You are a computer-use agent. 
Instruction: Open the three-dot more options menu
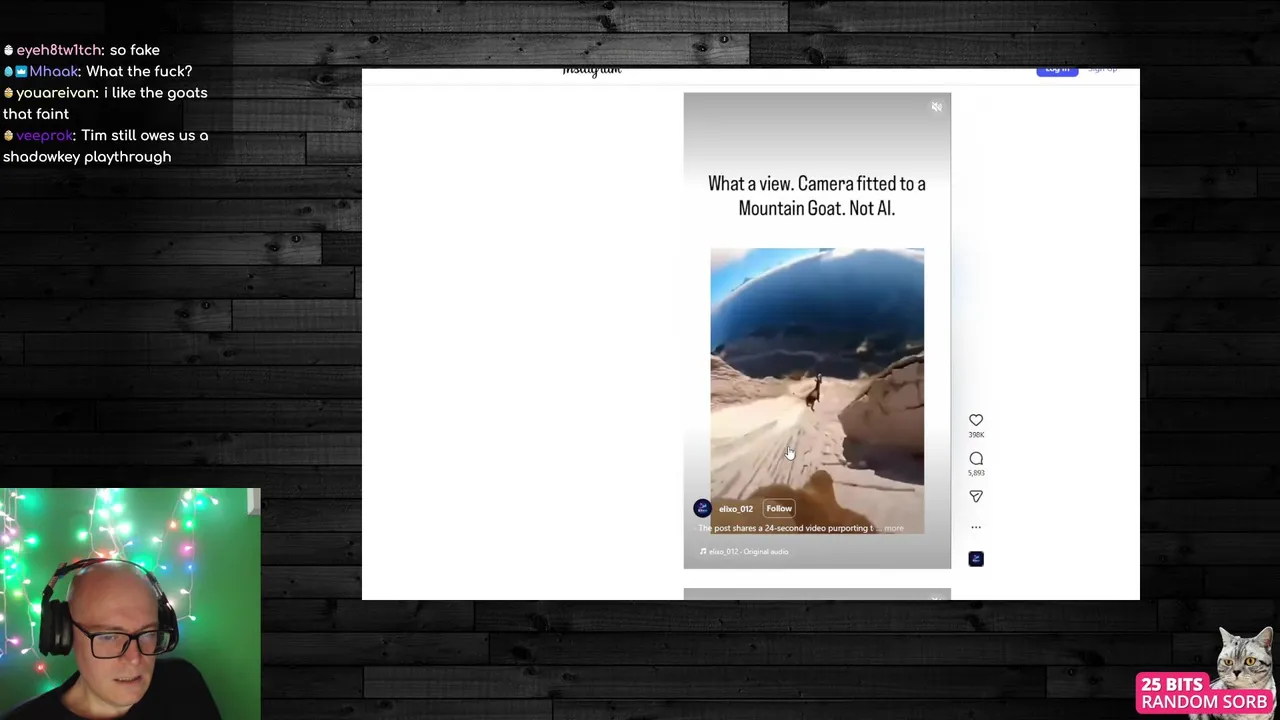point(976,527)
